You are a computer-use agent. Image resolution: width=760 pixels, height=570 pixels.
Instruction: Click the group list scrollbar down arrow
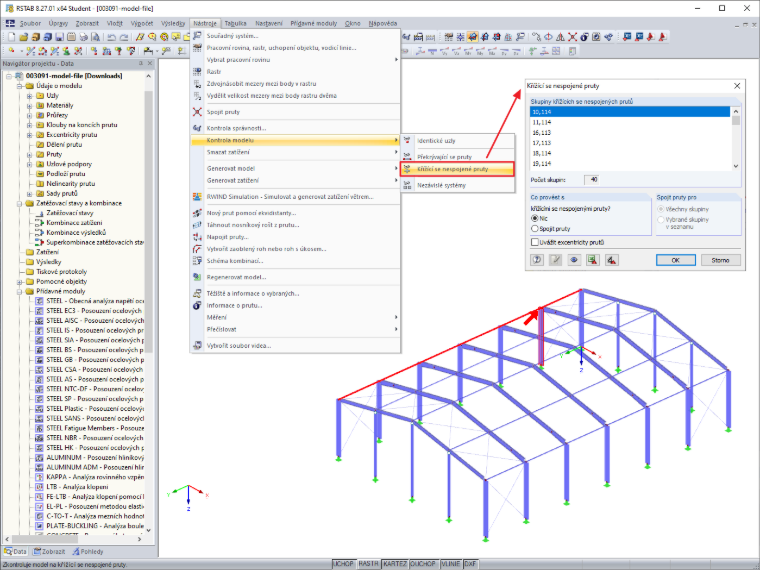pyautogui.click(x=736, y=166)
